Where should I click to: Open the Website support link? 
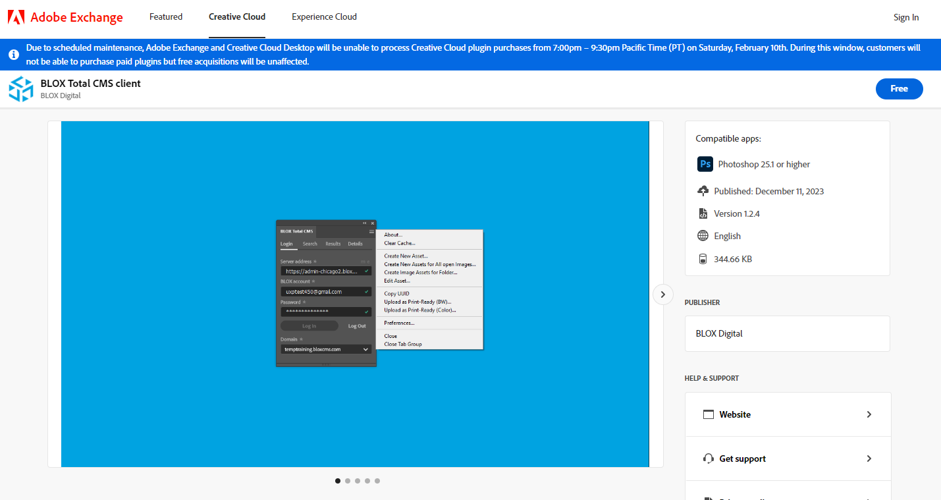(x=787, y=415)
